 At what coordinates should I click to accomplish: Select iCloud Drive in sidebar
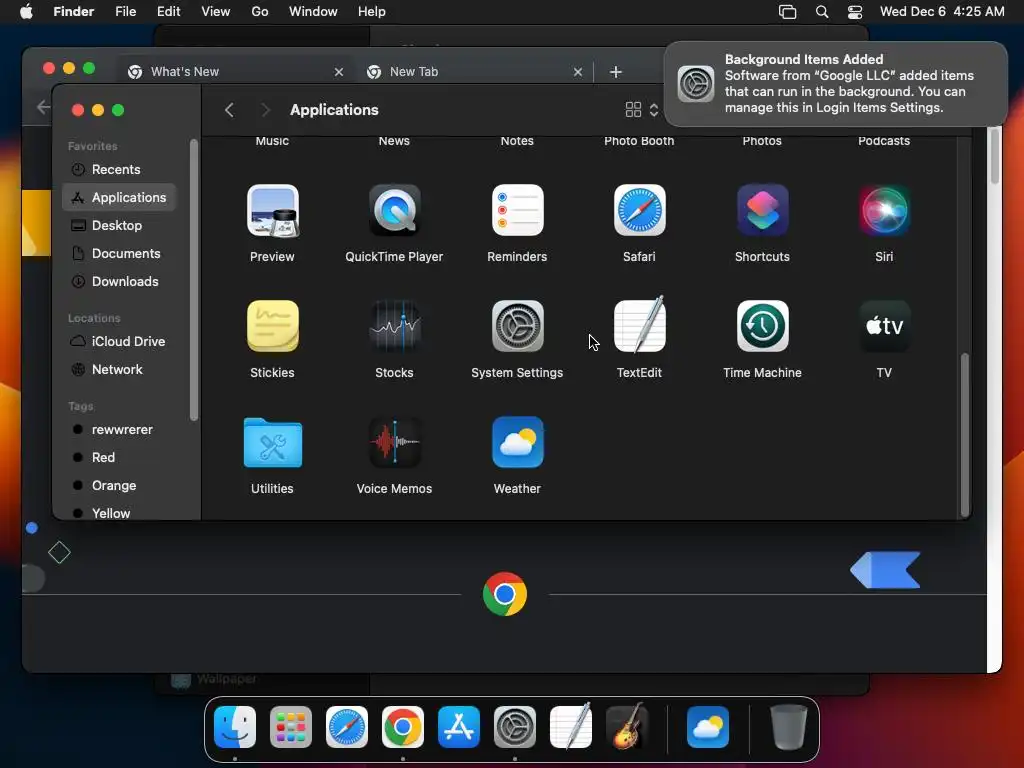click(120, 342)
